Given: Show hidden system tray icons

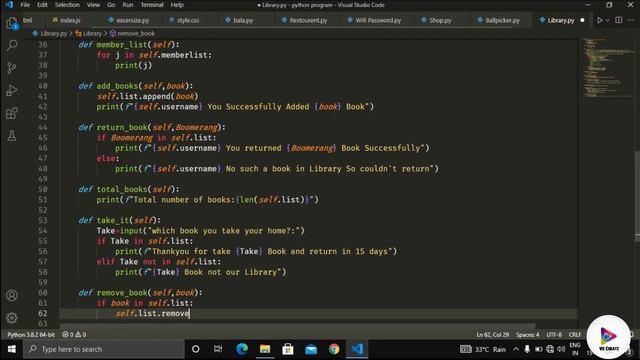Looking at the screenshot, I should pyautogui.click(x=516, y=349).
